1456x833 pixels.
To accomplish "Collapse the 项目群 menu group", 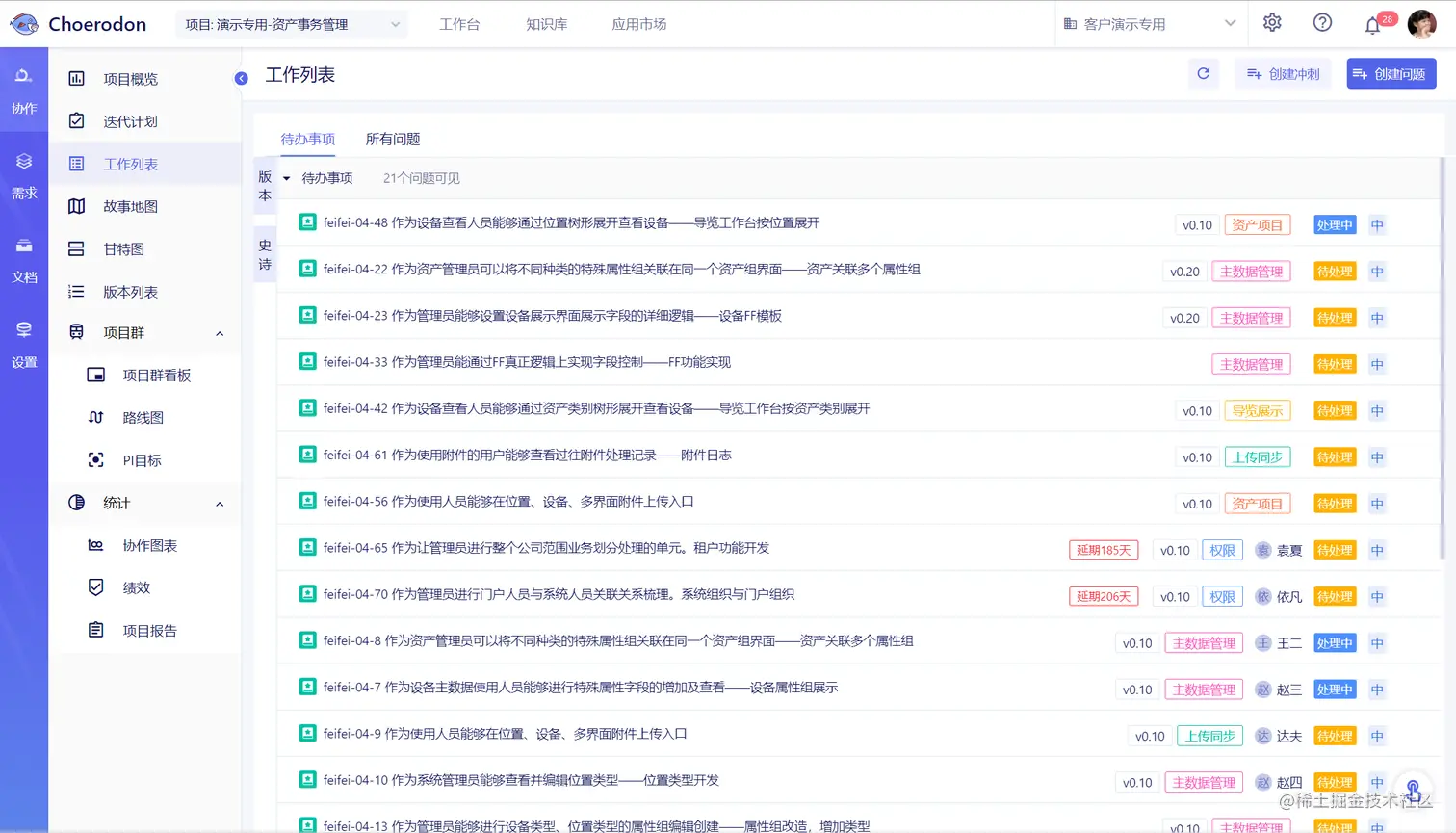I will (220, 333).
